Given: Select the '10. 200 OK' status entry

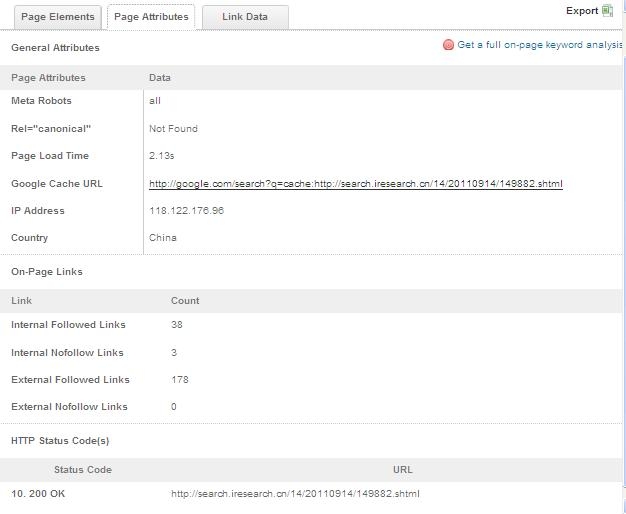Looking at the screenshot, I should (x=38, y=494).
